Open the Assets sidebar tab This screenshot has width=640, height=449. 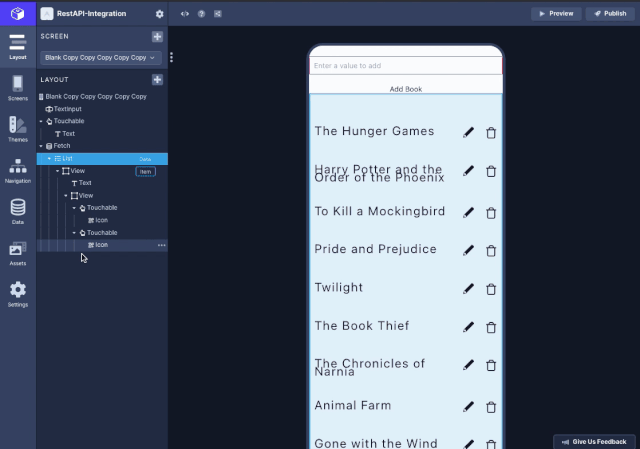point(18,253)
